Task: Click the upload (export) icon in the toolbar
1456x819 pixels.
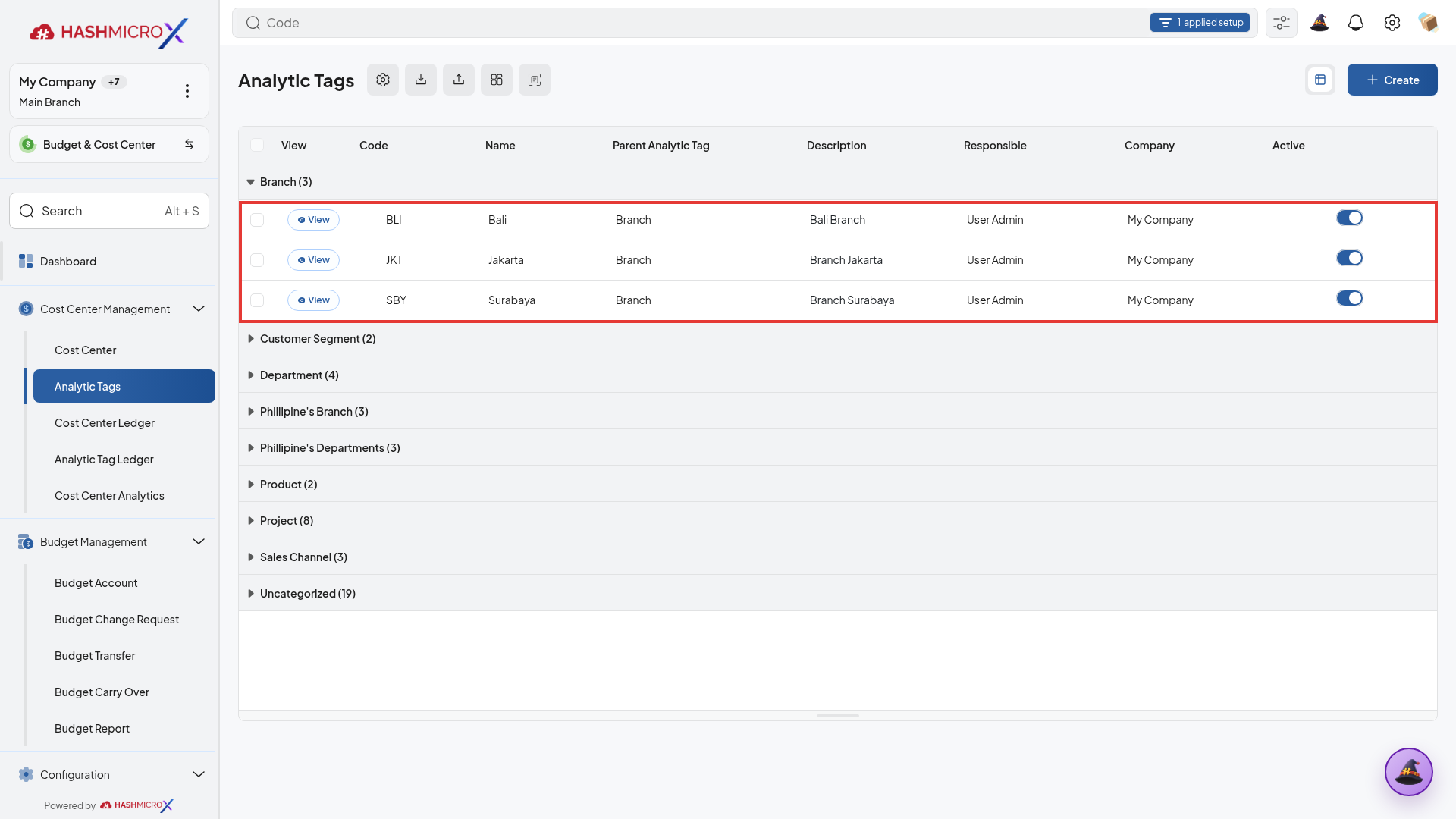Action: point(459,80)
